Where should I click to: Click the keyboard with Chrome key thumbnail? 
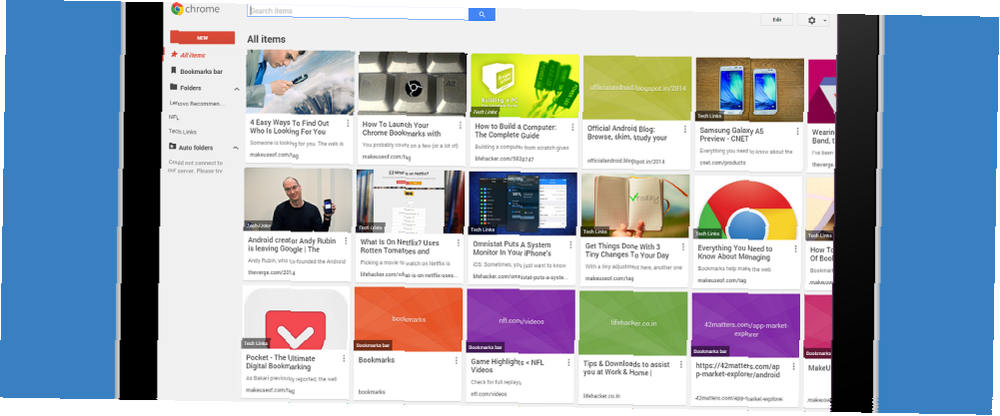[x=412, y=84]
